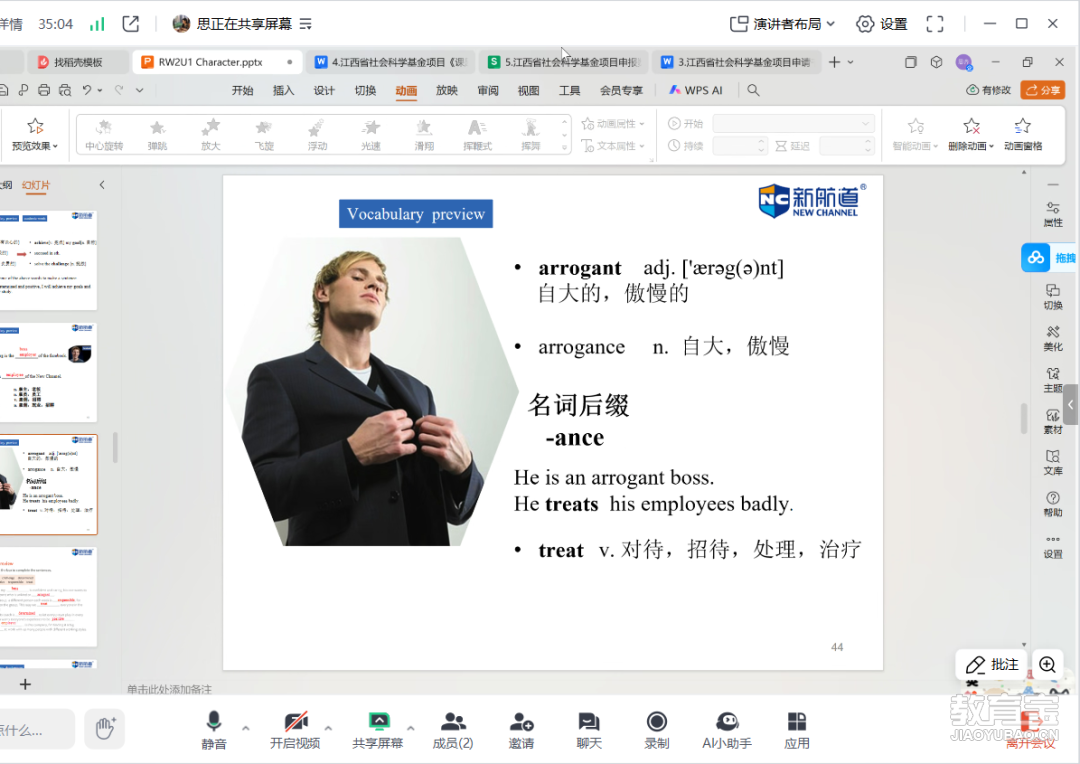Viewport: 1080px width, 764px height.
Task: Open the 插入 ribbon tab
Action: 283,90
